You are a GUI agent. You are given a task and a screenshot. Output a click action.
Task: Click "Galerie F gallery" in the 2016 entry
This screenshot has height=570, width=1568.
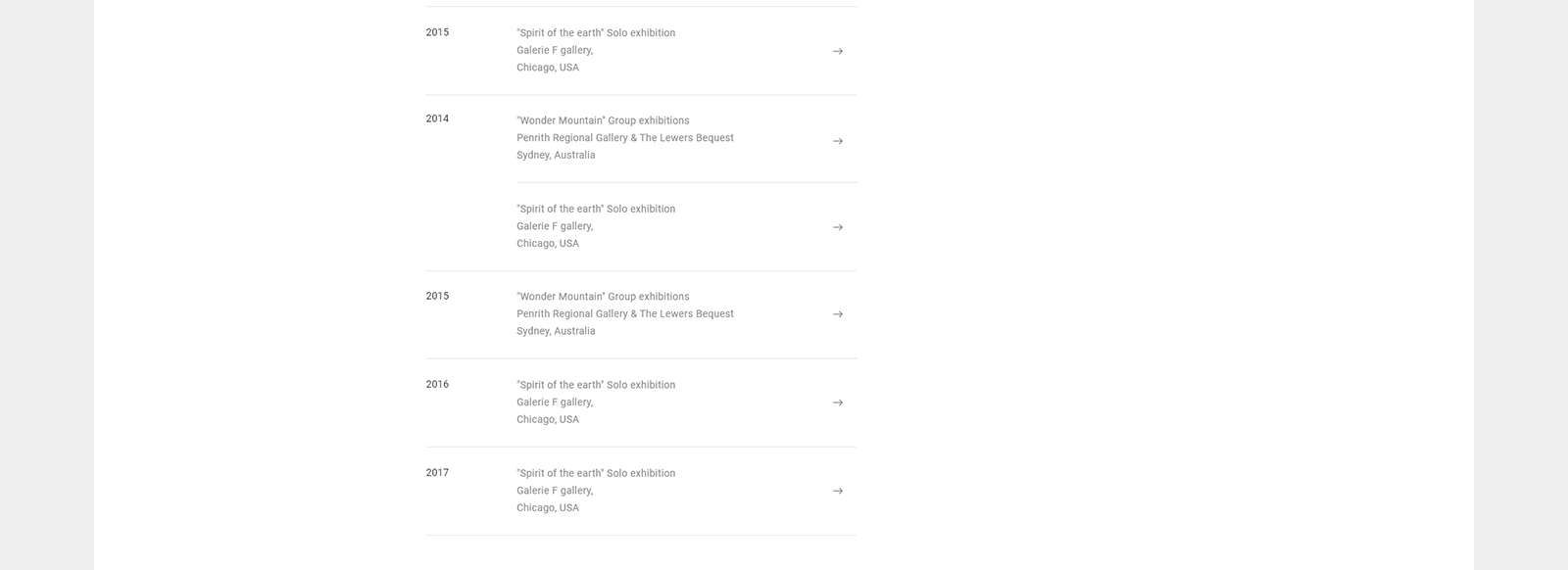pos(554,403)
